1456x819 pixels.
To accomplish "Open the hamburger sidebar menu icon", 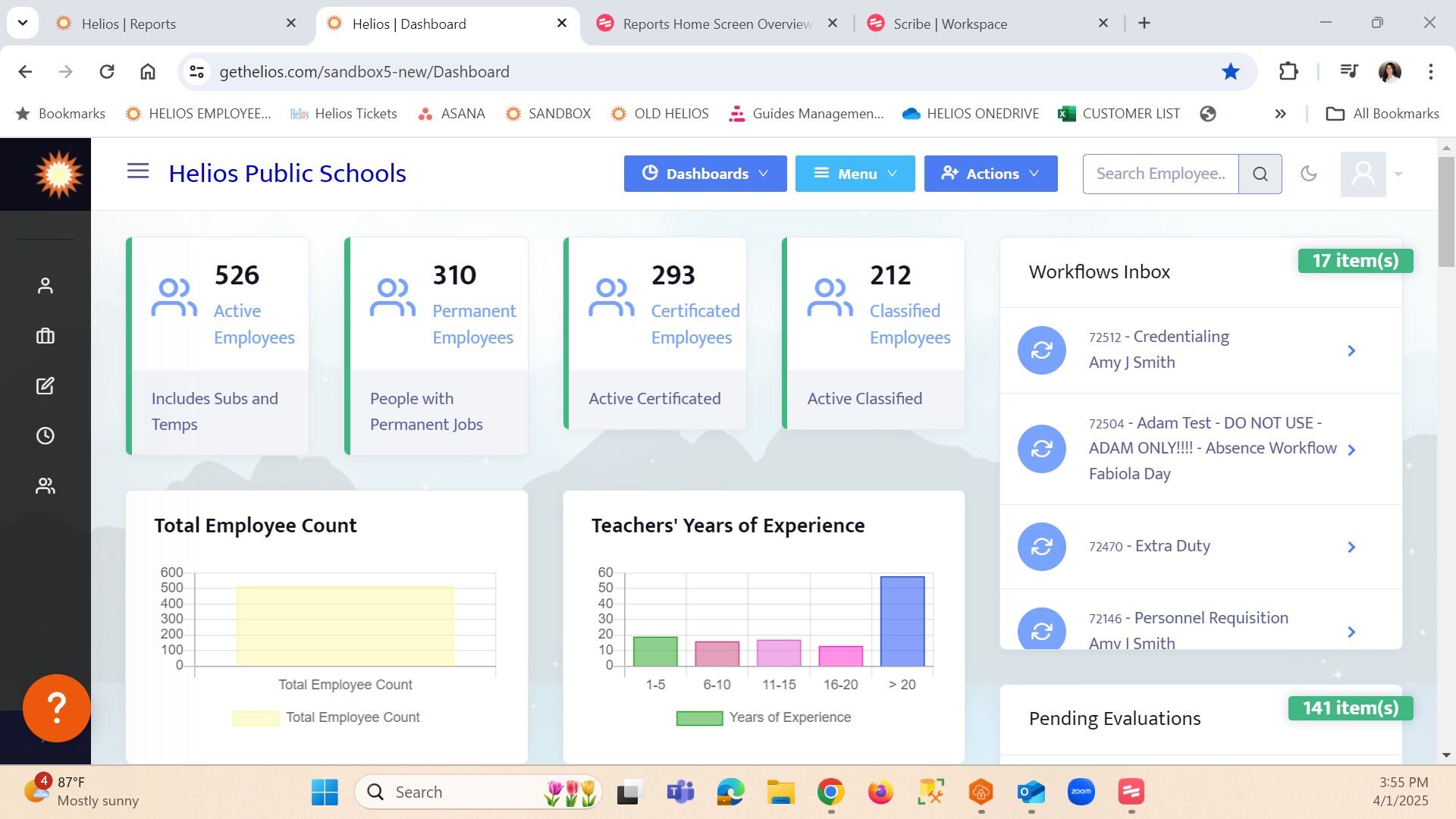I will point(137,172).
